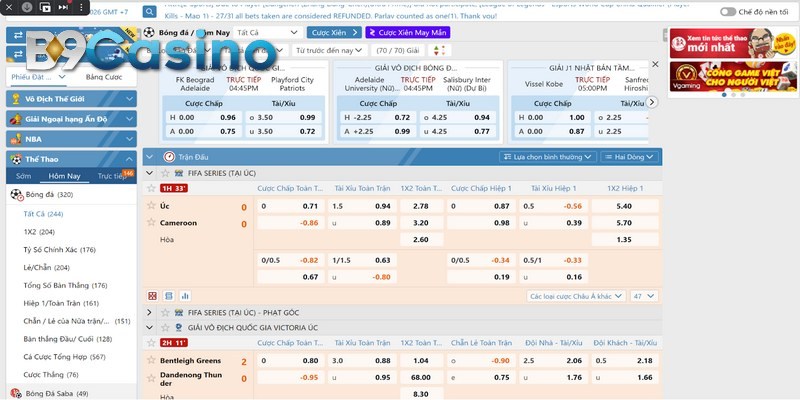Collapse the Thể Thao section
This screenshot has width=800, height=400.
71,159
